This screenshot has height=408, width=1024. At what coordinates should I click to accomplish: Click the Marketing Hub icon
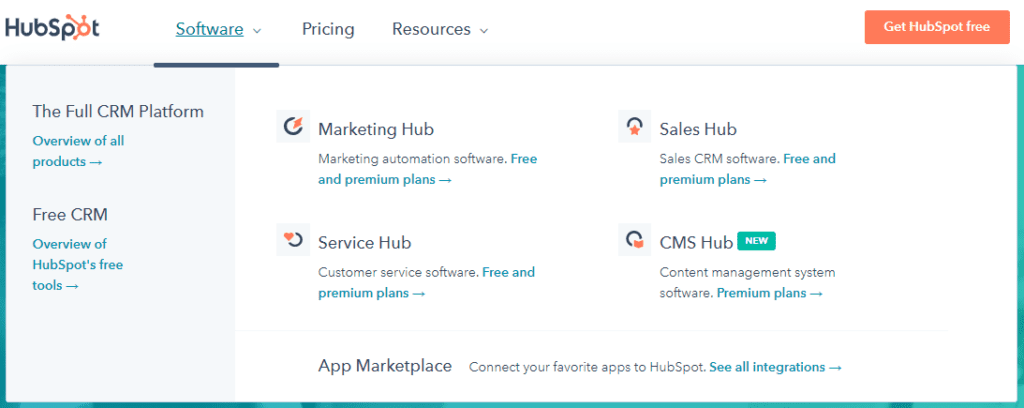point(293,127)
